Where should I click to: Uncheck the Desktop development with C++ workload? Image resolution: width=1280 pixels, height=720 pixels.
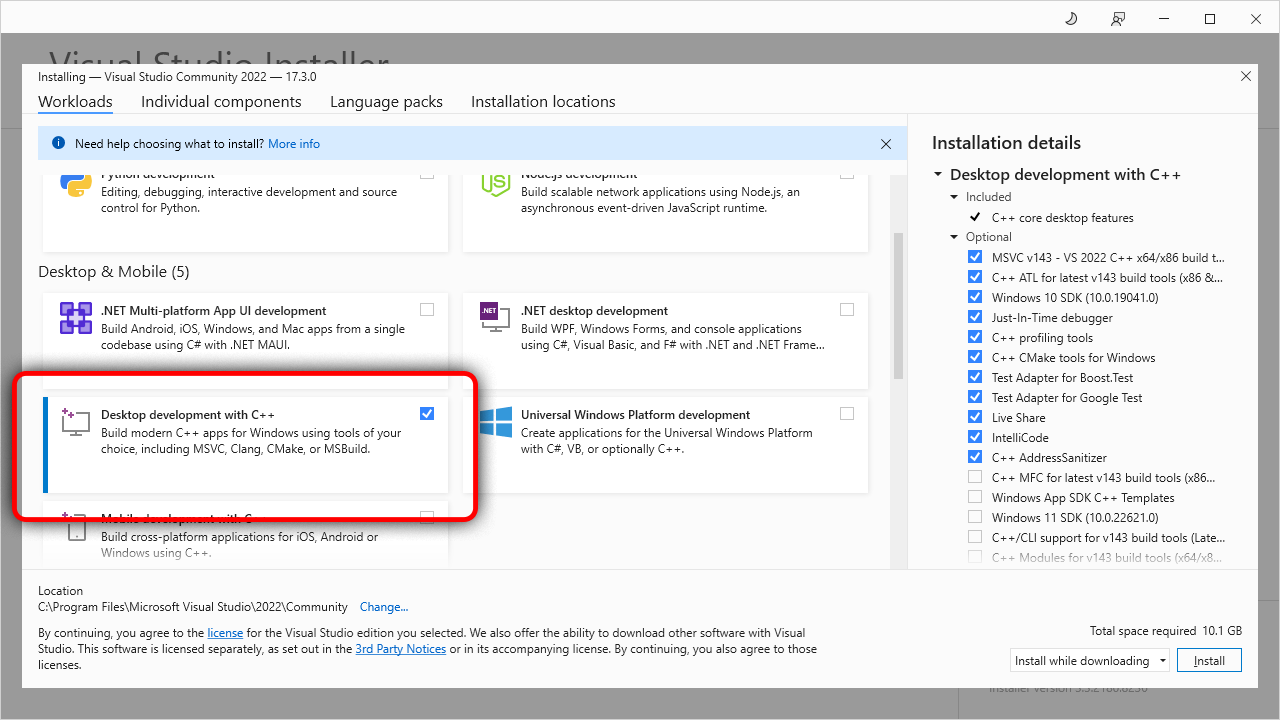tap(427, 414)
